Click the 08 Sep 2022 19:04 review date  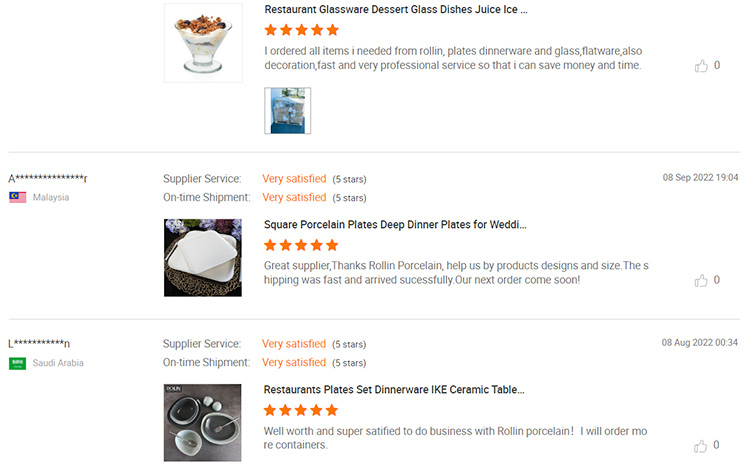(700, 177)
